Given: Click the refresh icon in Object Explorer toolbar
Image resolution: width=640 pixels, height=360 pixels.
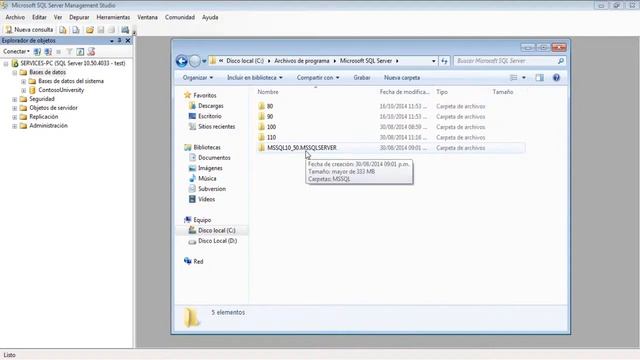Looking at the screenshot, I should pyautogui.click(x=80, y=51).
